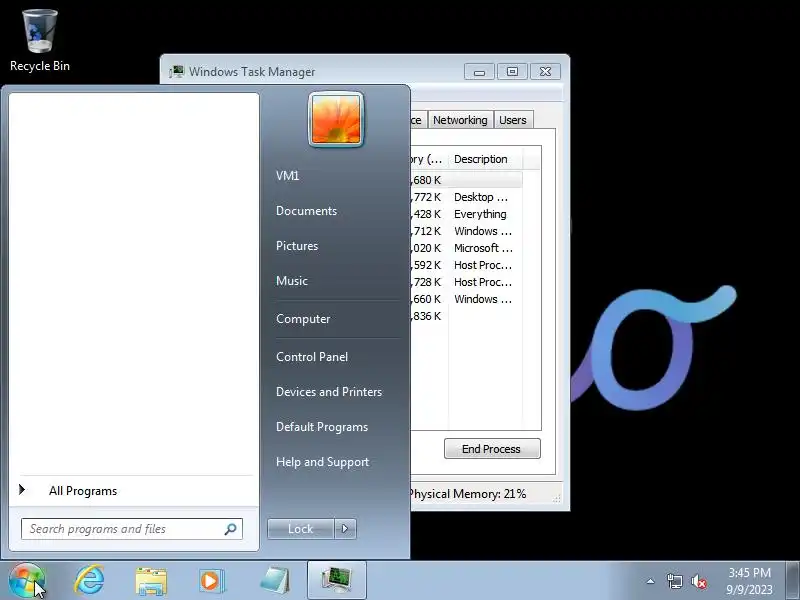Open Pictures from Start menu
Screen dimensions: 800x600
(x=297, y=246)
